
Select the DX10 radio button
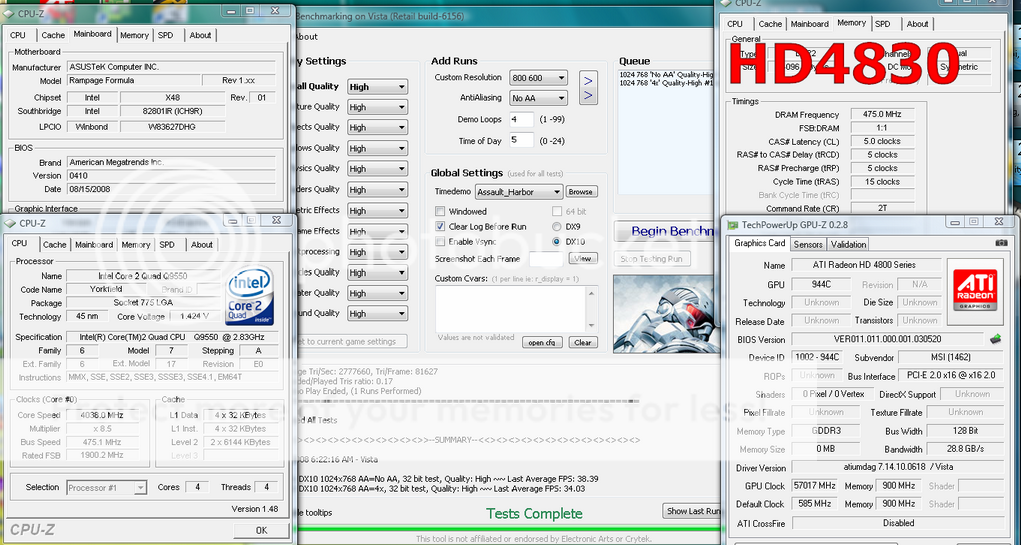click(x=557, y=242)
